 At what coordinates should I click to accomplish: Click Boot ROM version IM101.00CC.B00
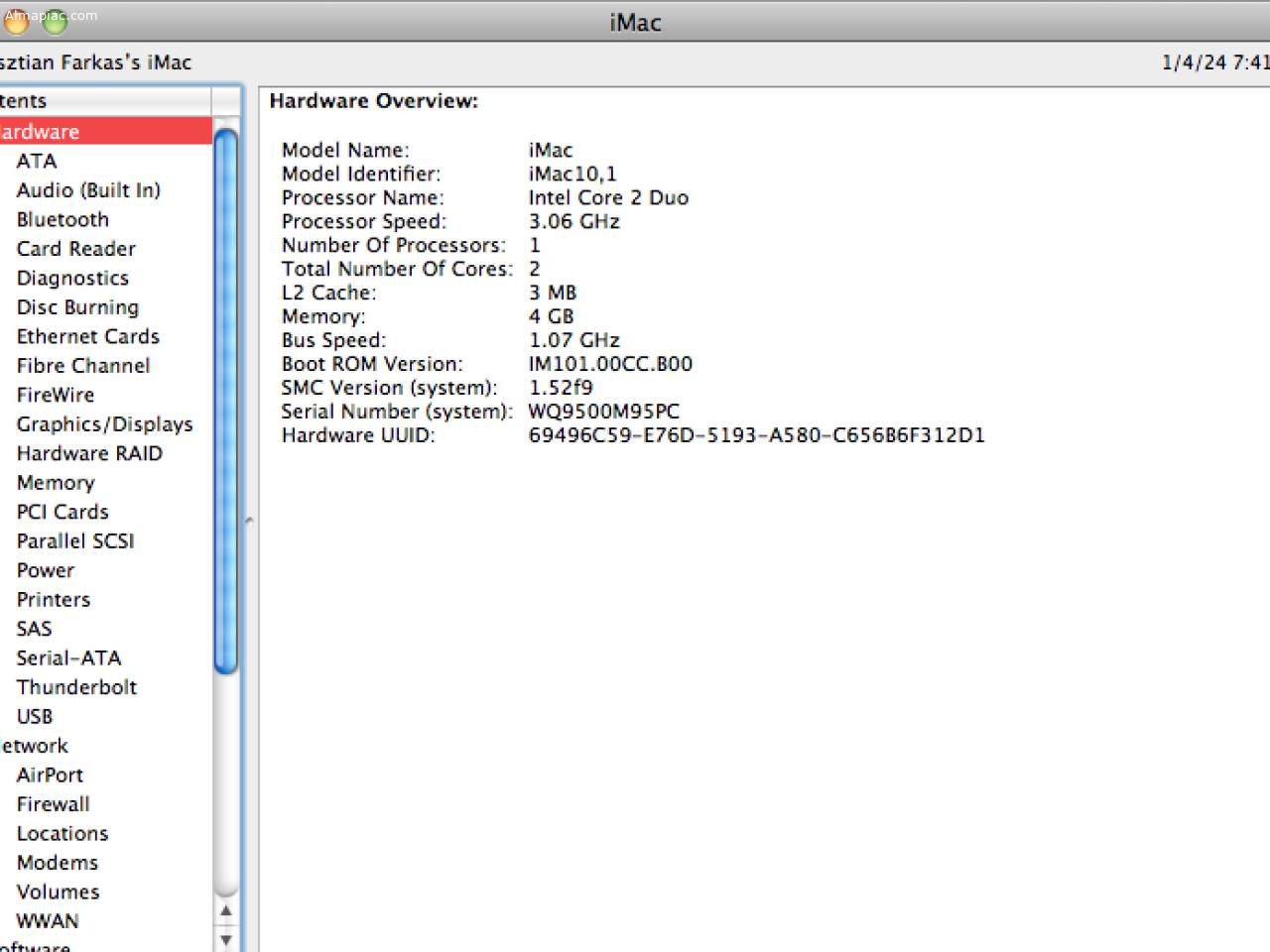coord(610,365)
